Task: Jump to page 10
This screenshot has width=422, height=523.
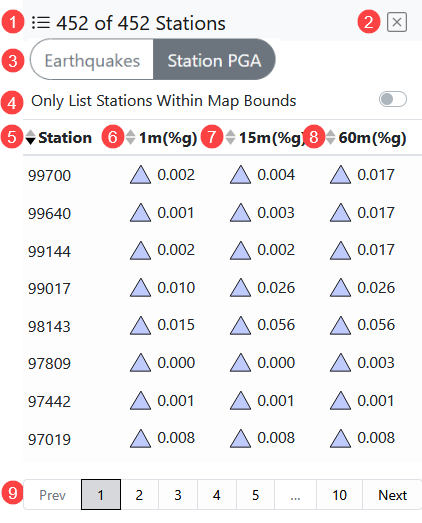Action: [339, 495]
